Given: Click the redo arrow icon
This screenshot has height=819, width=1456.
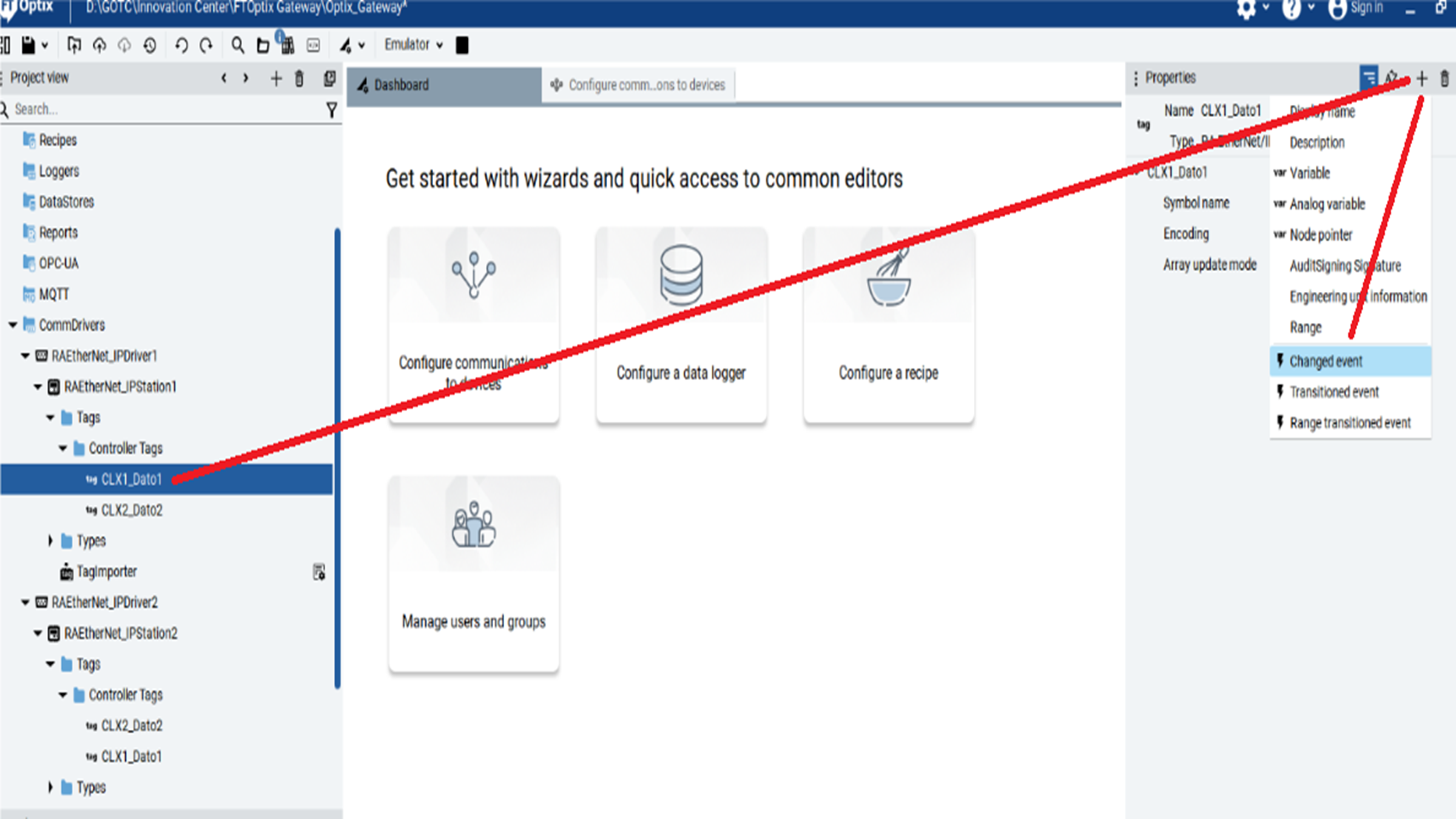Looking at the screenshot, I should click(206, 45).
